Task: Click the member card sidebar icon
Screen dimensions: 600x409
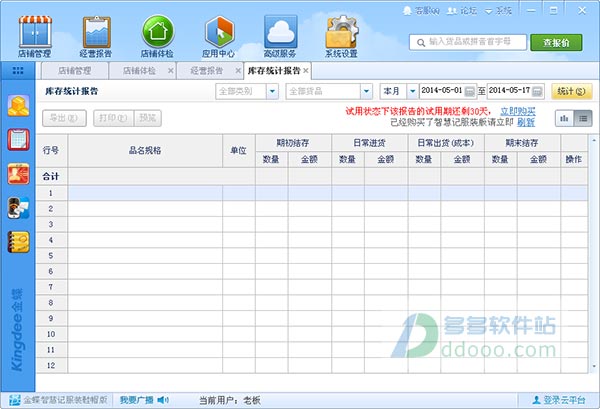Action: point(18,174)
